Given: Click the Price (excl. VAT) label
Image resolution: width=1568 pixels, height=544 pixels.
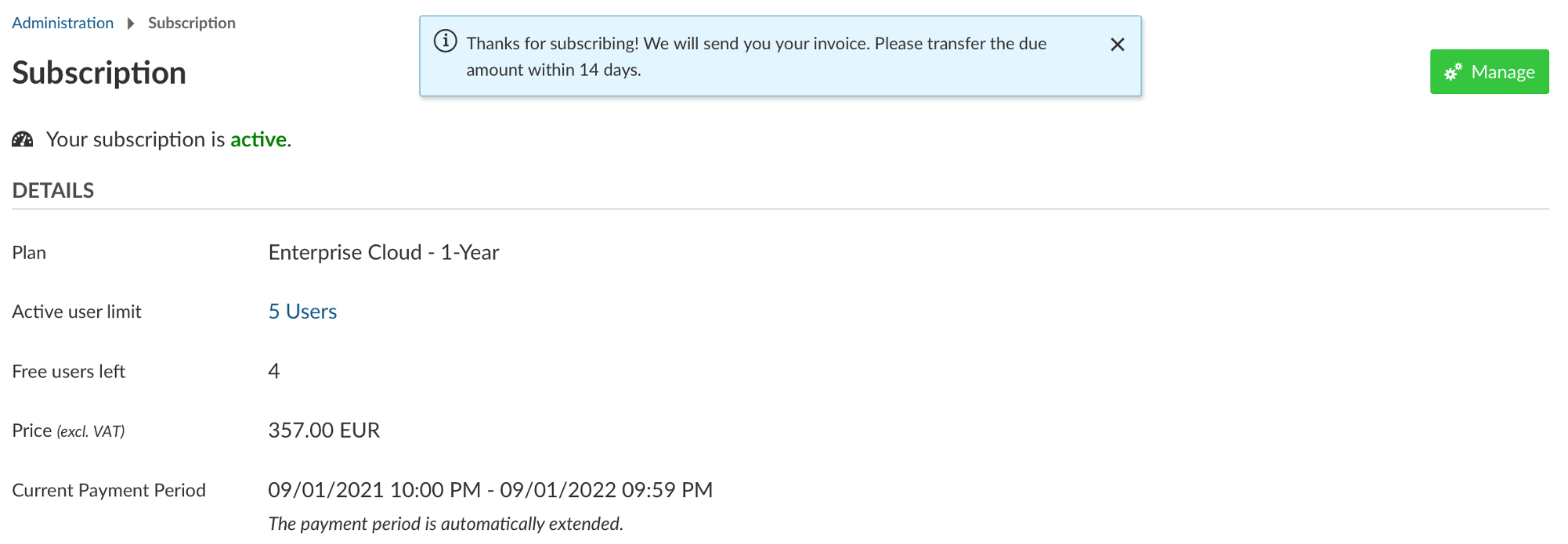Looking at the screenshot, I should [x=68, y=431].
